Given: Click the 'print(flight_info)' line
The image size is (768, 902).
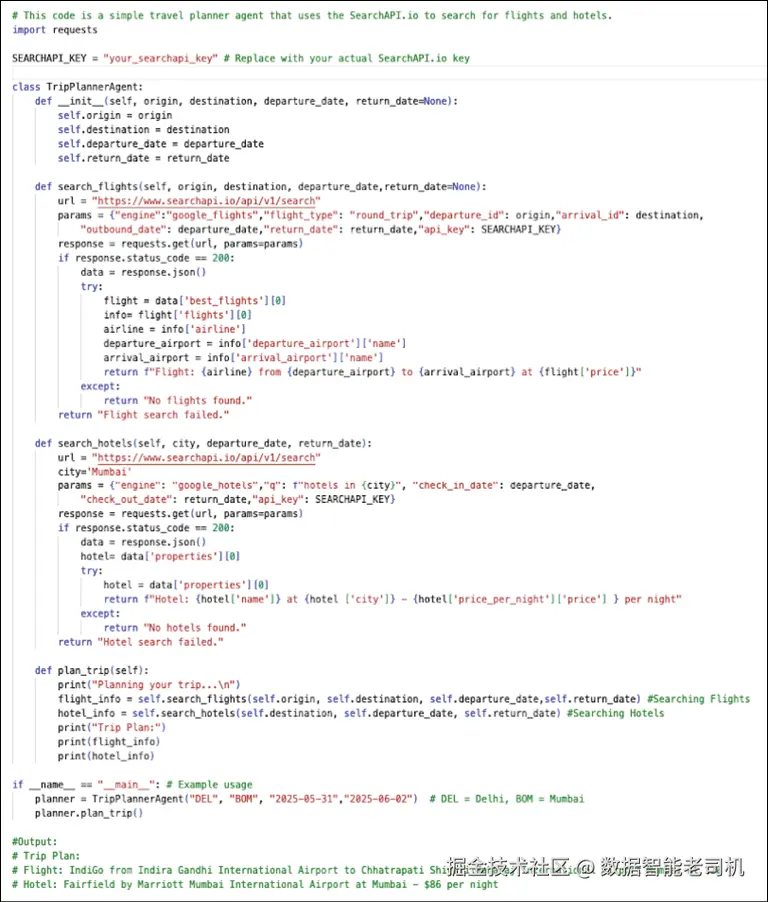Looking at the screenshot, I should coord(109,742).
